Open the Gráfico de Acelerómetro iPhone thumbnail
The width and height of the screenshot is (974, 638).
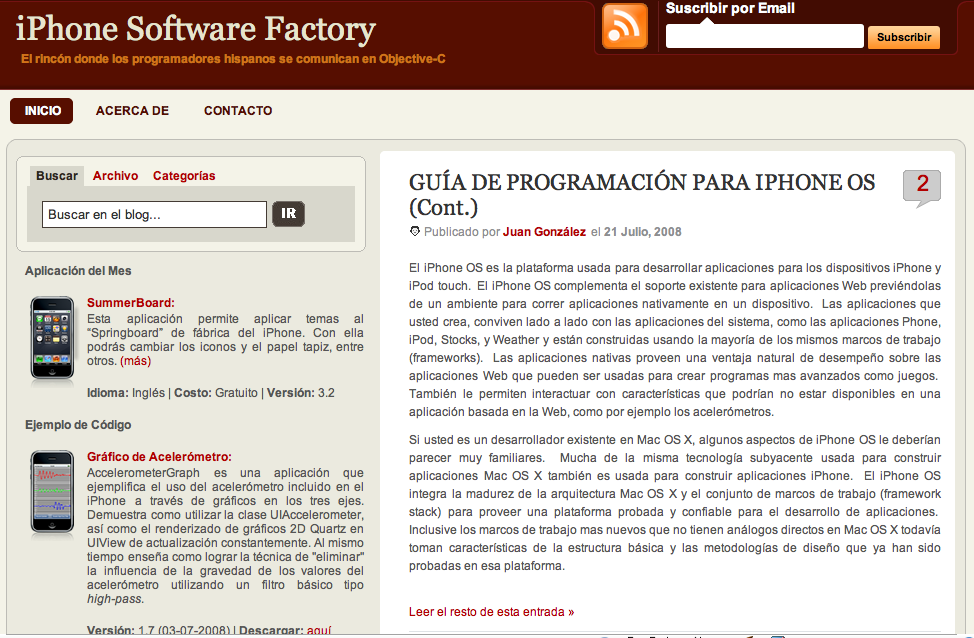point(52,492)
